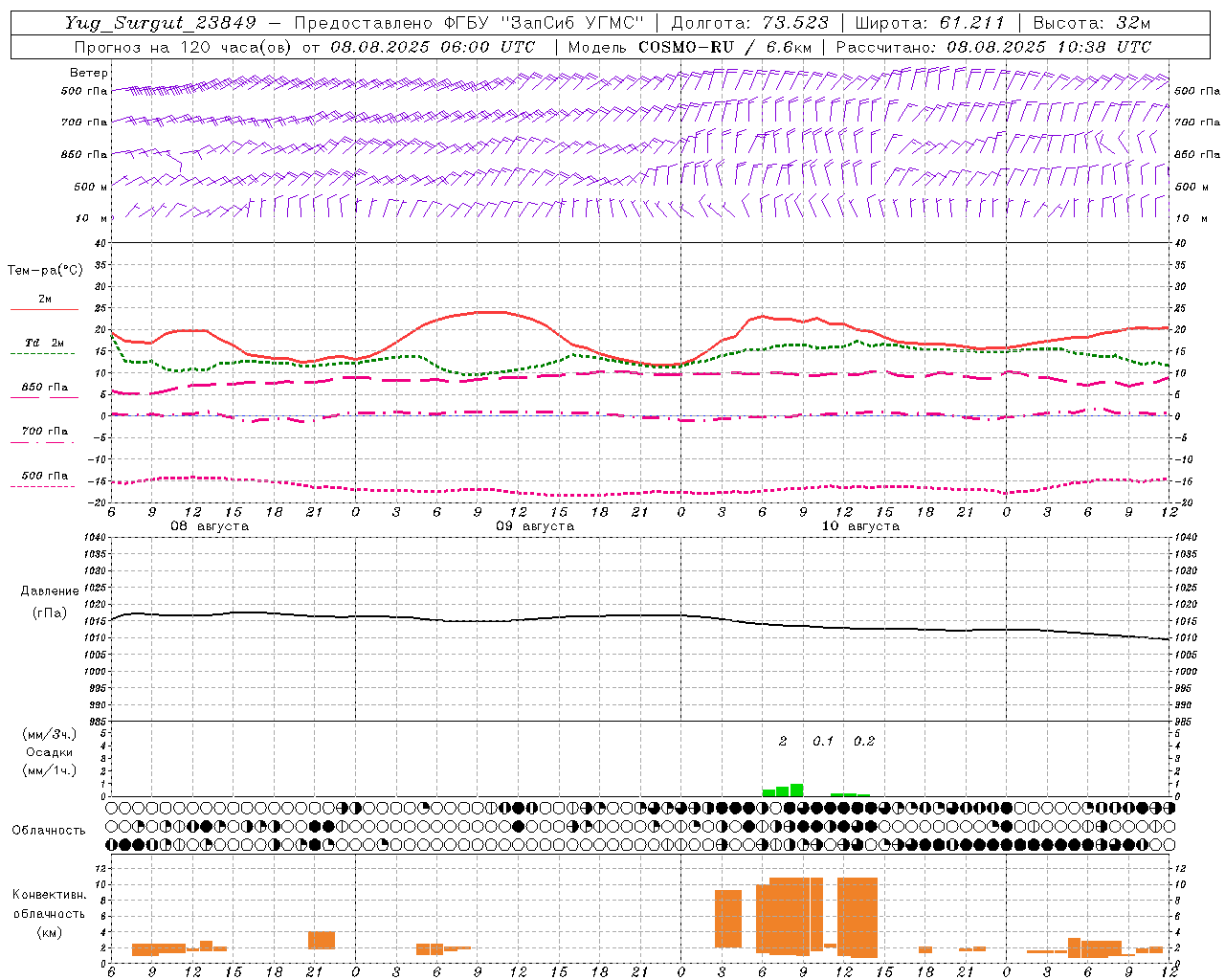Click the '08 августа' date label
This screenshot has width=1225, height=980.
coord(210,526)
